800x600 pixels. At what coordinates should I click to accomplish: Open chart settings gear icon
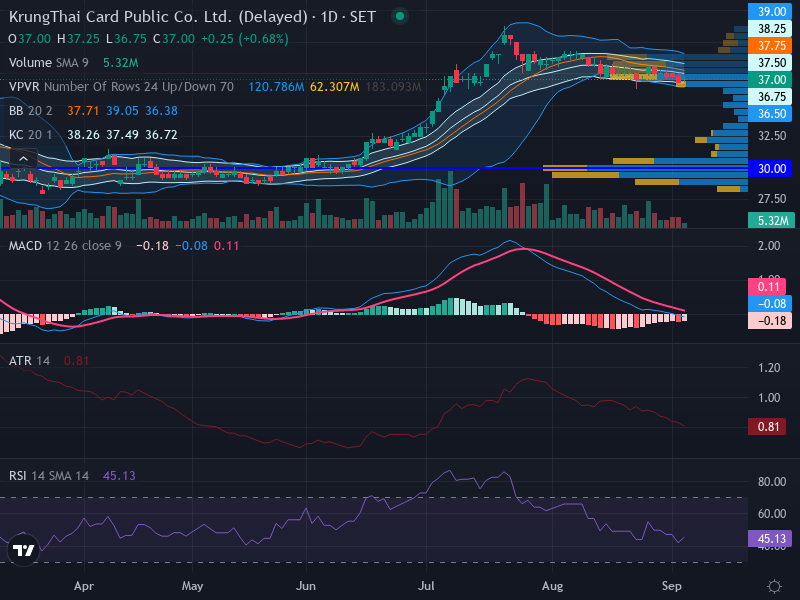774,586
